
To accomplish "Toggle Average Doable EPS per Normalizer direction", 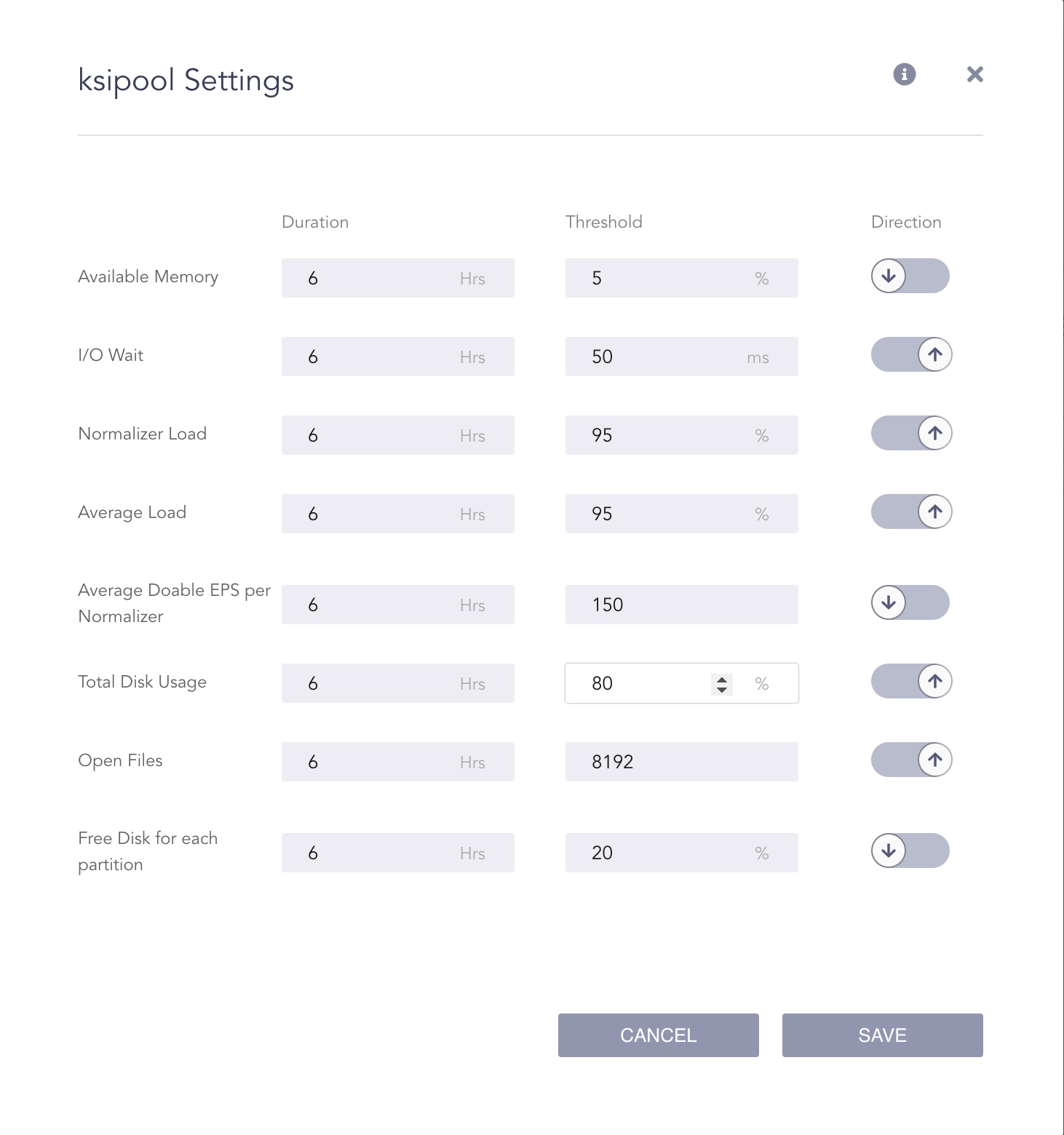I will pyautogui.click(x=910, y=603).
